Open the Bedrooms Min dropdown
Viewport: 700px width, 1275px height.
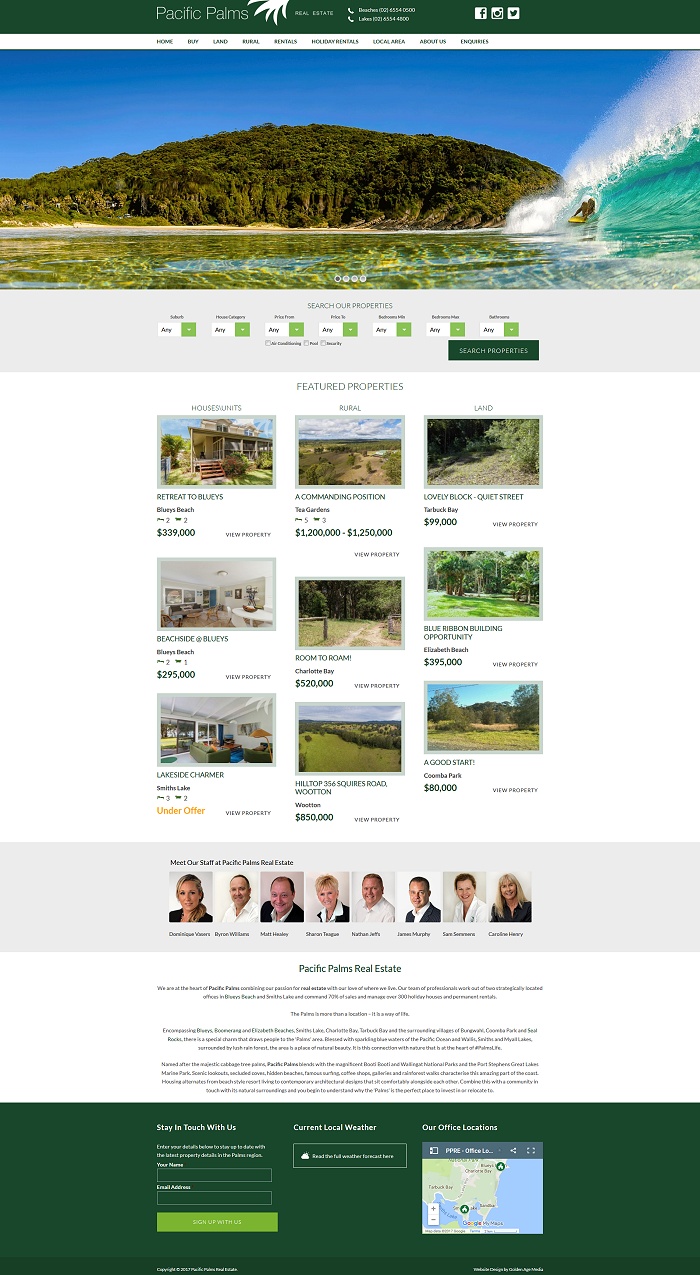click(393, 329)
